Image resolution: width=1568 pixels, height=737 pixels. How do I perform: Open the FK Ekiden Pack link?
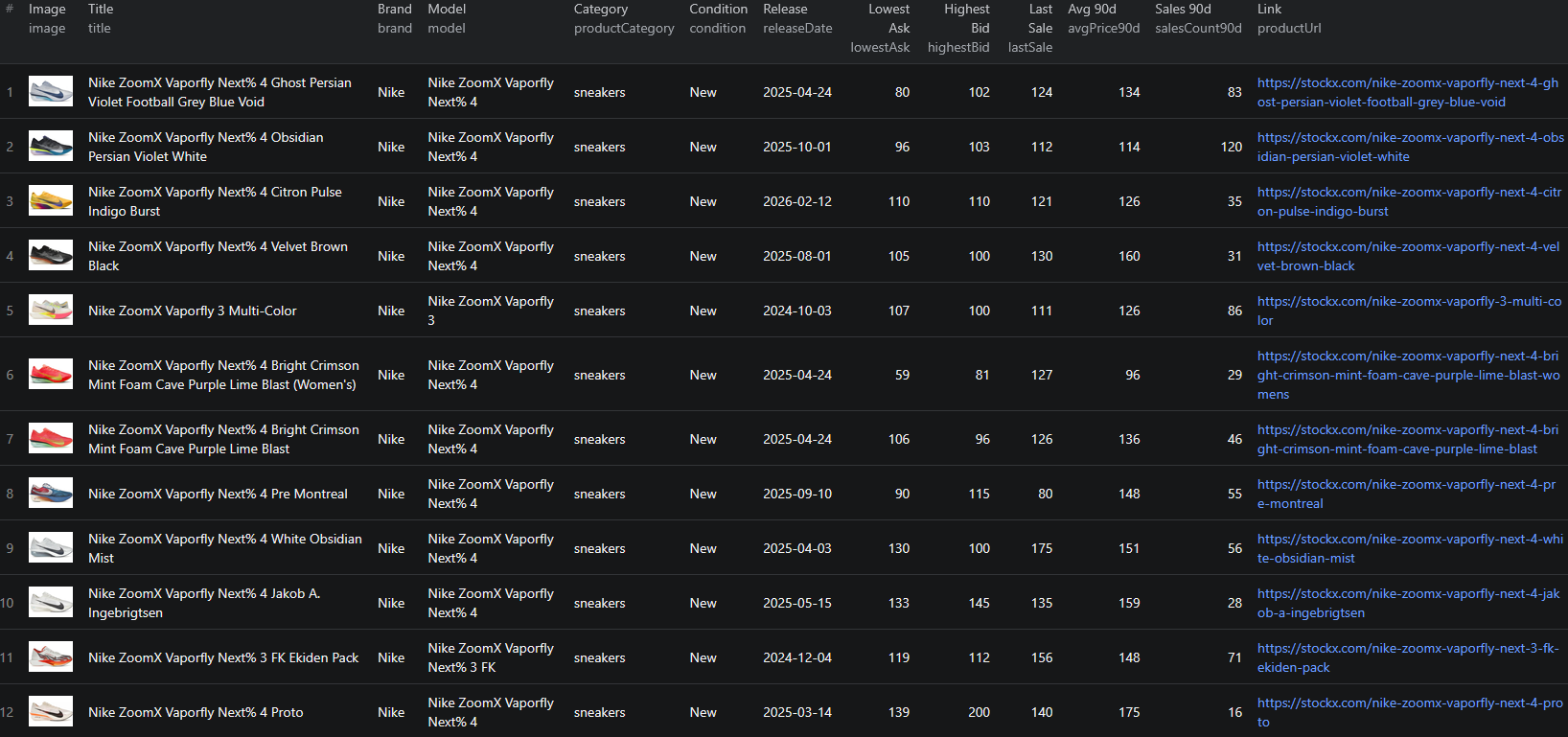tap(1409, 657)
